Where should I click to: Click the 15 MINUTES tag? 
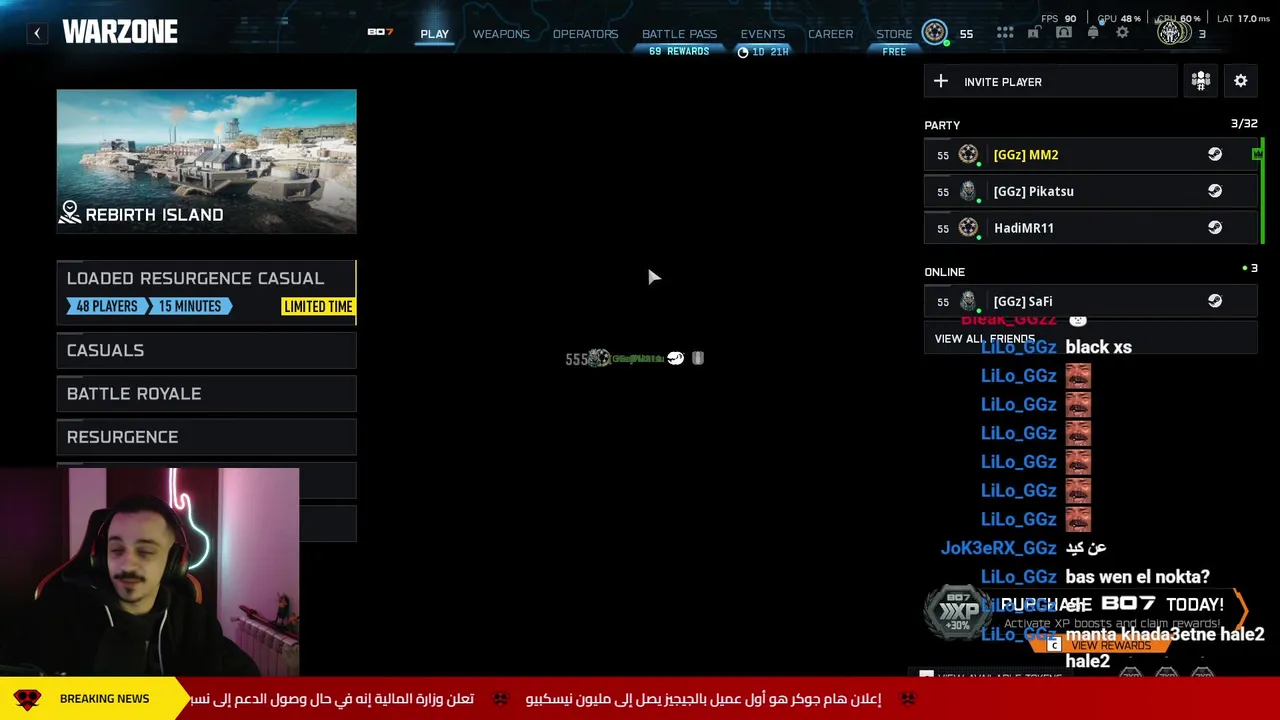(x=188, y=307)
